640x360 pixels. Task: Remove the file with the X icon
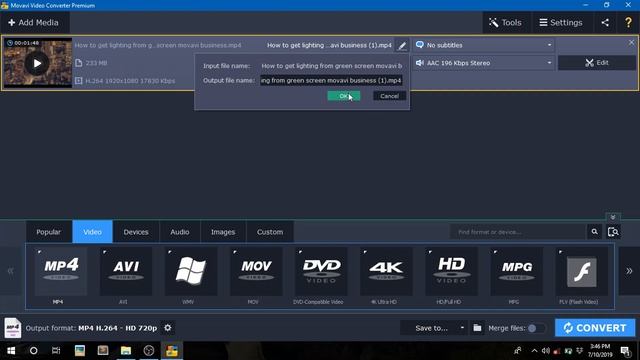pyautogui.click(x=631, y=42)
